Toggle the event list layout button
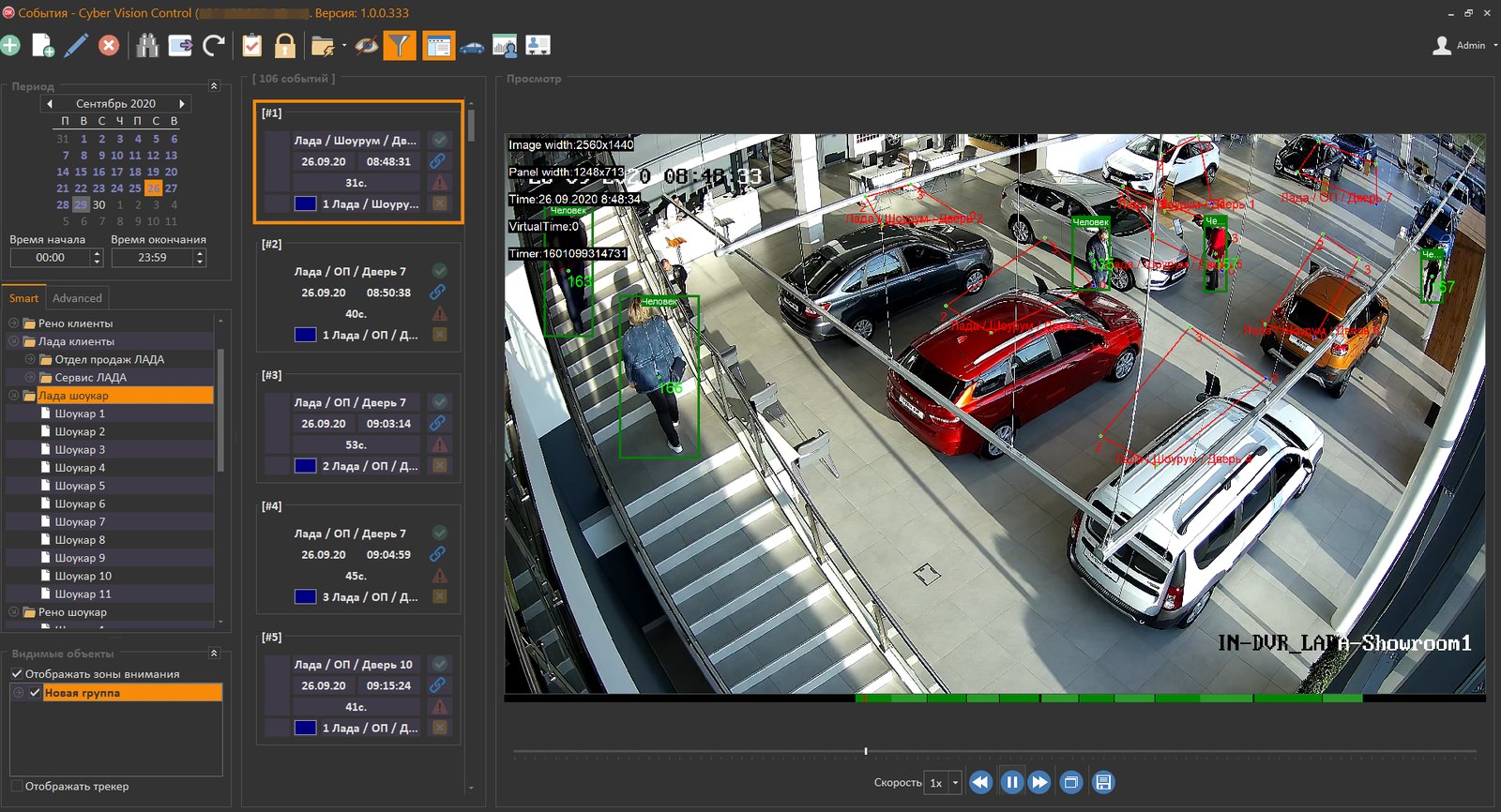The image size is (1501, 812). coord(438,45)
